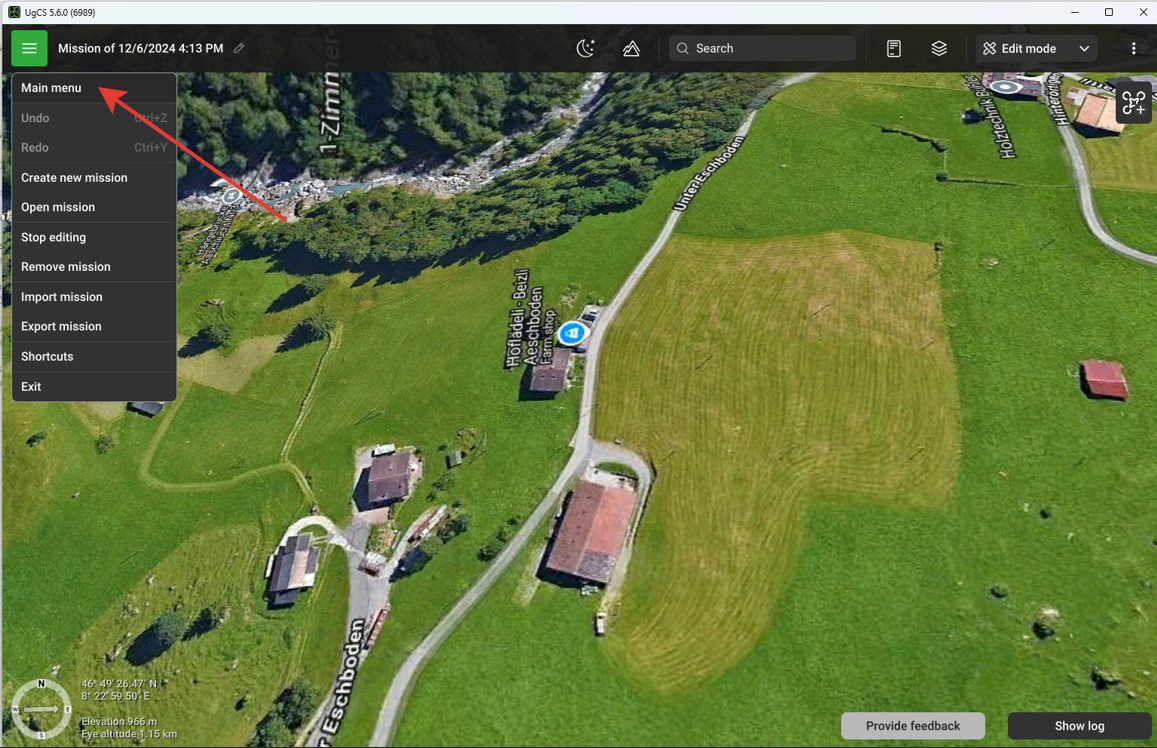Viewport: 1157px width, 748px height.
Task: Select Redo in main menu
Action: [94, 148]
